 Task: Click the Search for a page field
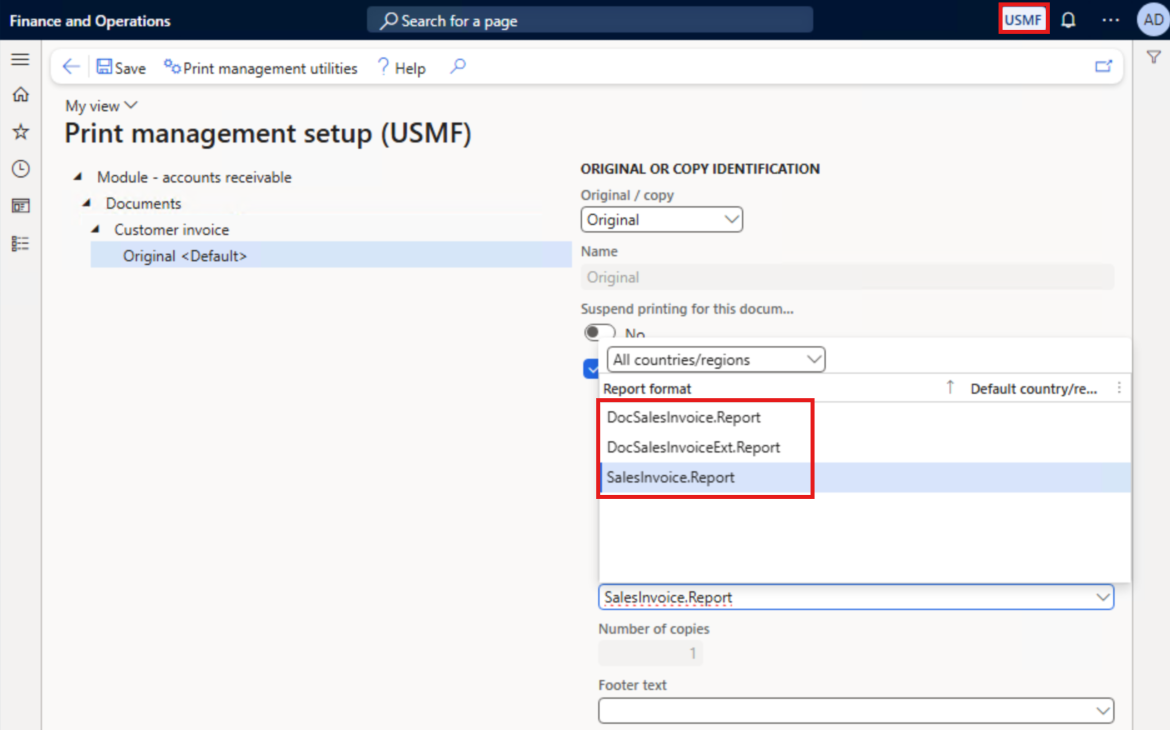coord(590,20)
